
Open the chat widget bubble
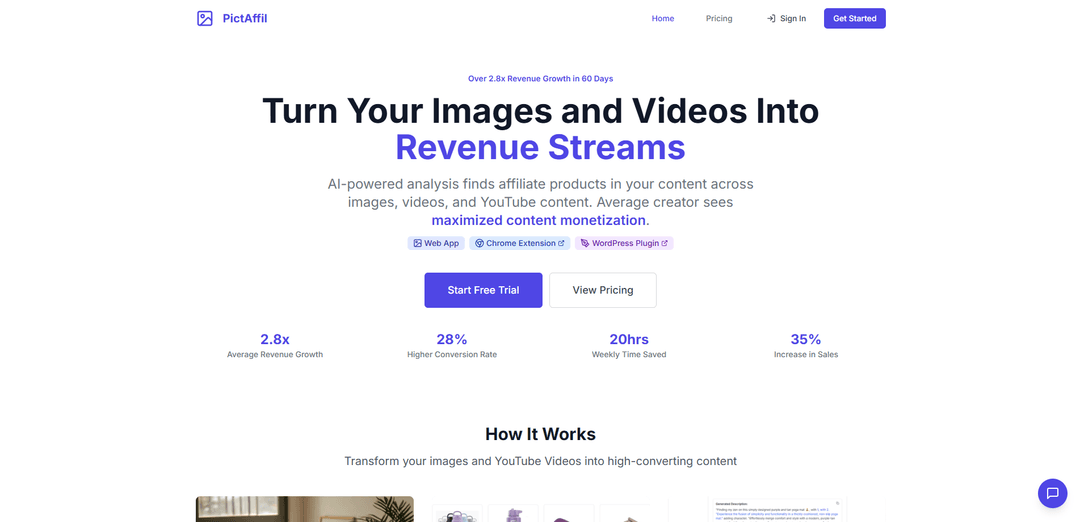coord(1052,493)
